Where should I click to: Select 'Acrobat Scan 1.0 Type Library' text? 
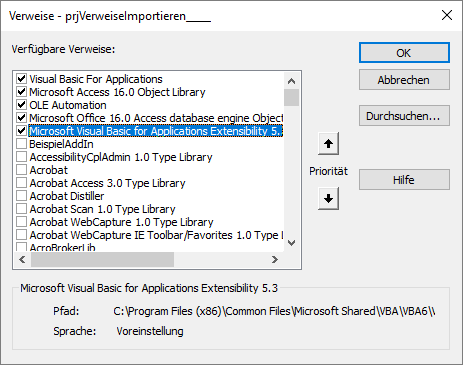102,209
